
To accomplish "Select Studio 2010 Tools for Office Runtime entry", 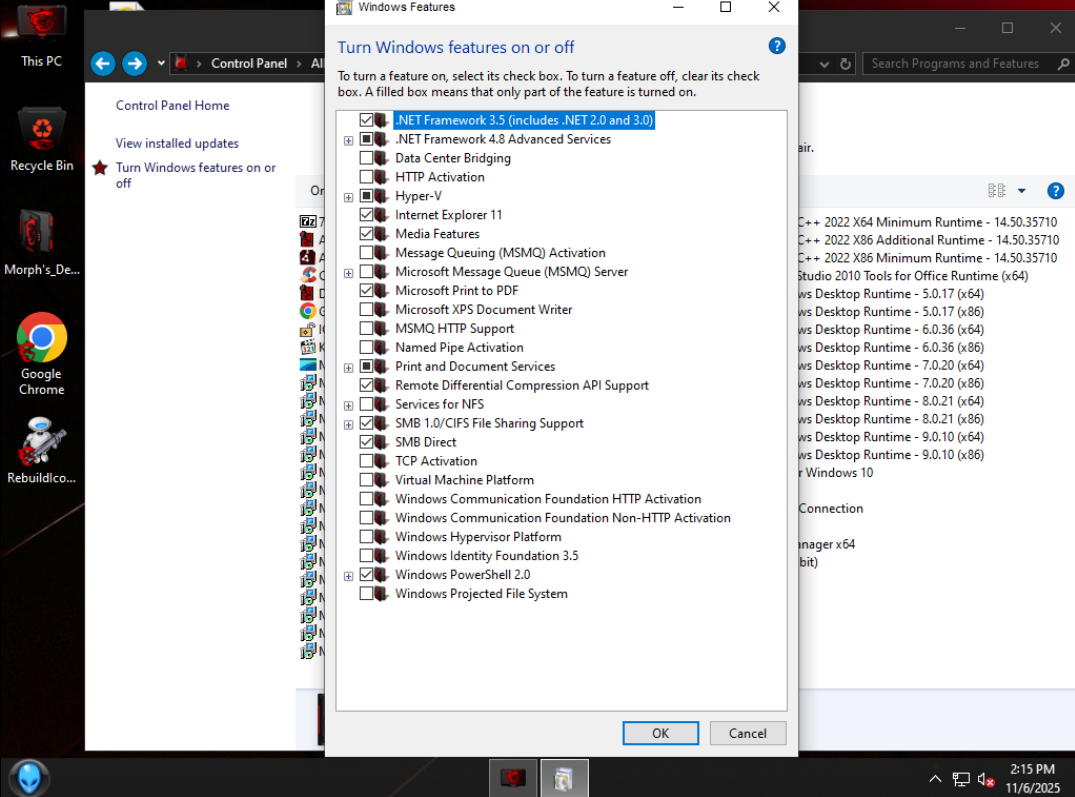I will [913, 275].
